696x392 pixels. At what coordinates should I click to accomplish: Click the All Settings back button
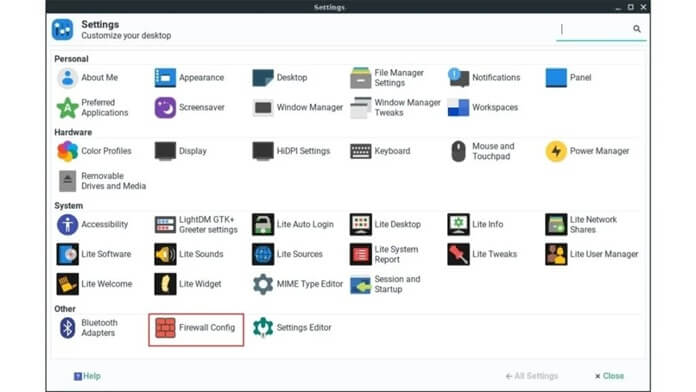pos(532,376)
